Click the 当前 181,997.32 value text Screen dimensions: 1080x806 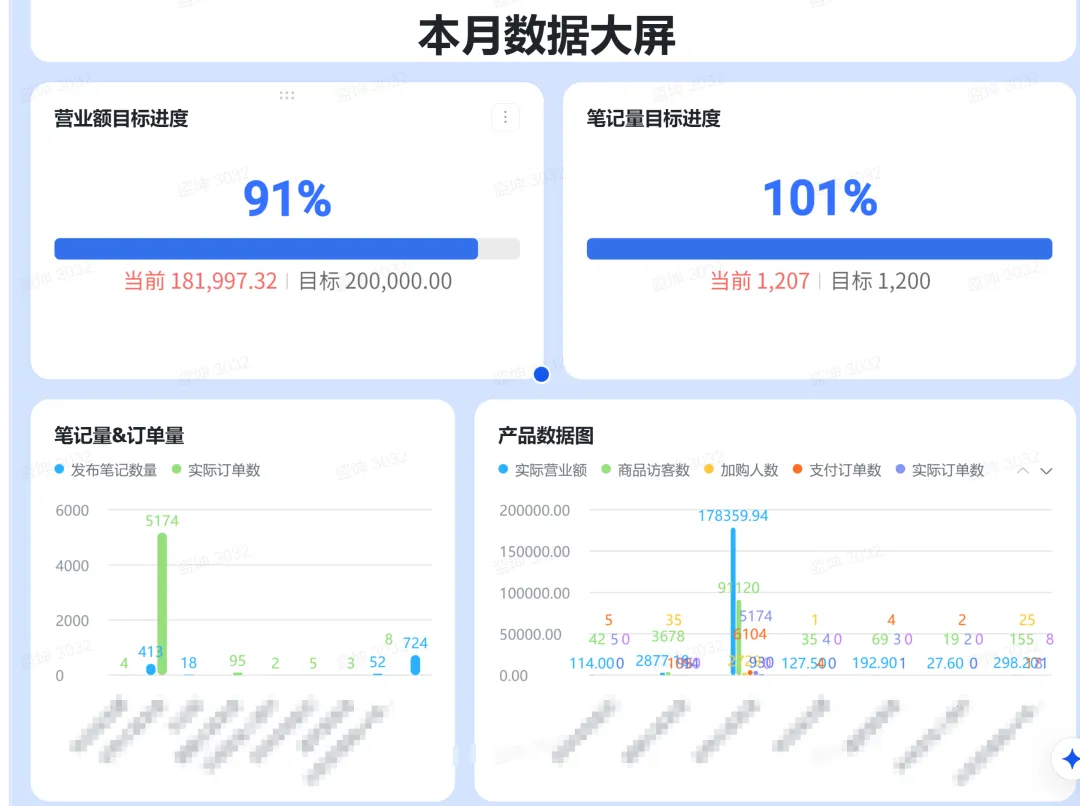pos(200,281)
